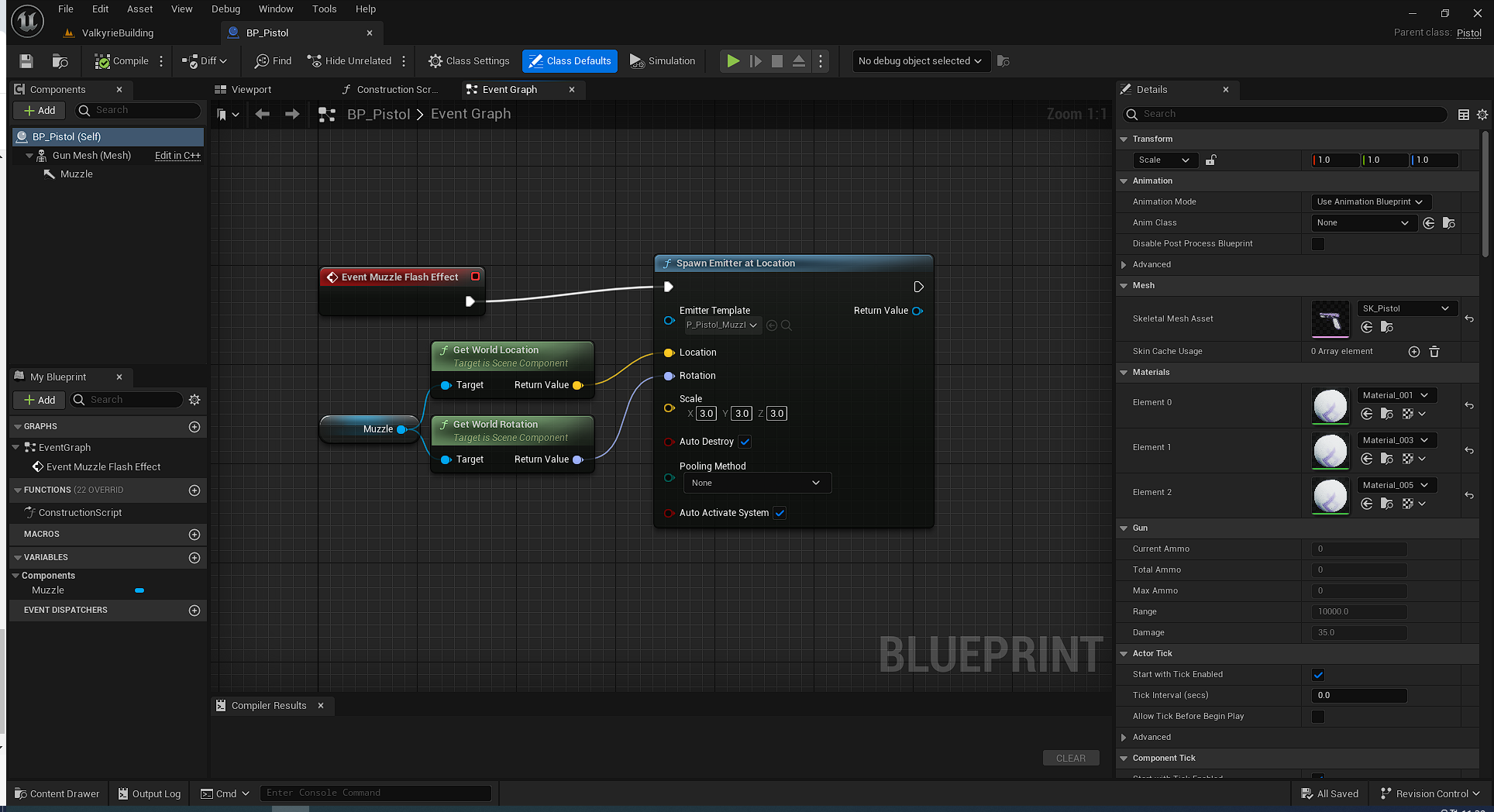Image resolution: width=1494 pixels, height=812 pixels.
Task: Open the debug object selector dropdown
Action: tap(921, 61)
